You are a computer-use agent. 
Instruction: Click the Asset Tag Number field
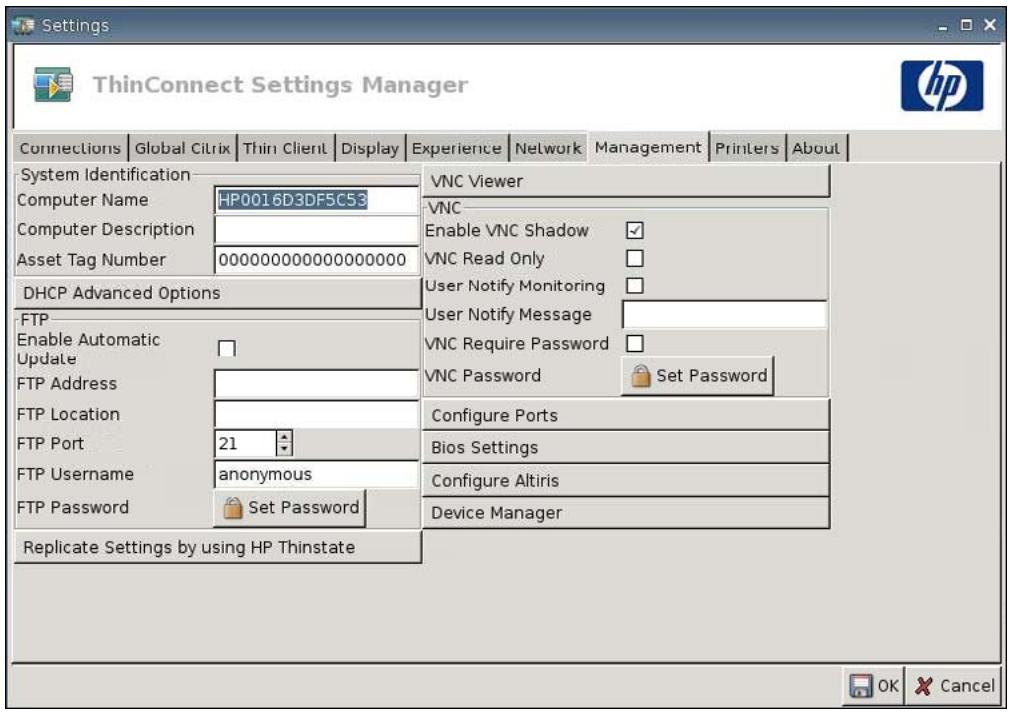click(x=316, y=260)
